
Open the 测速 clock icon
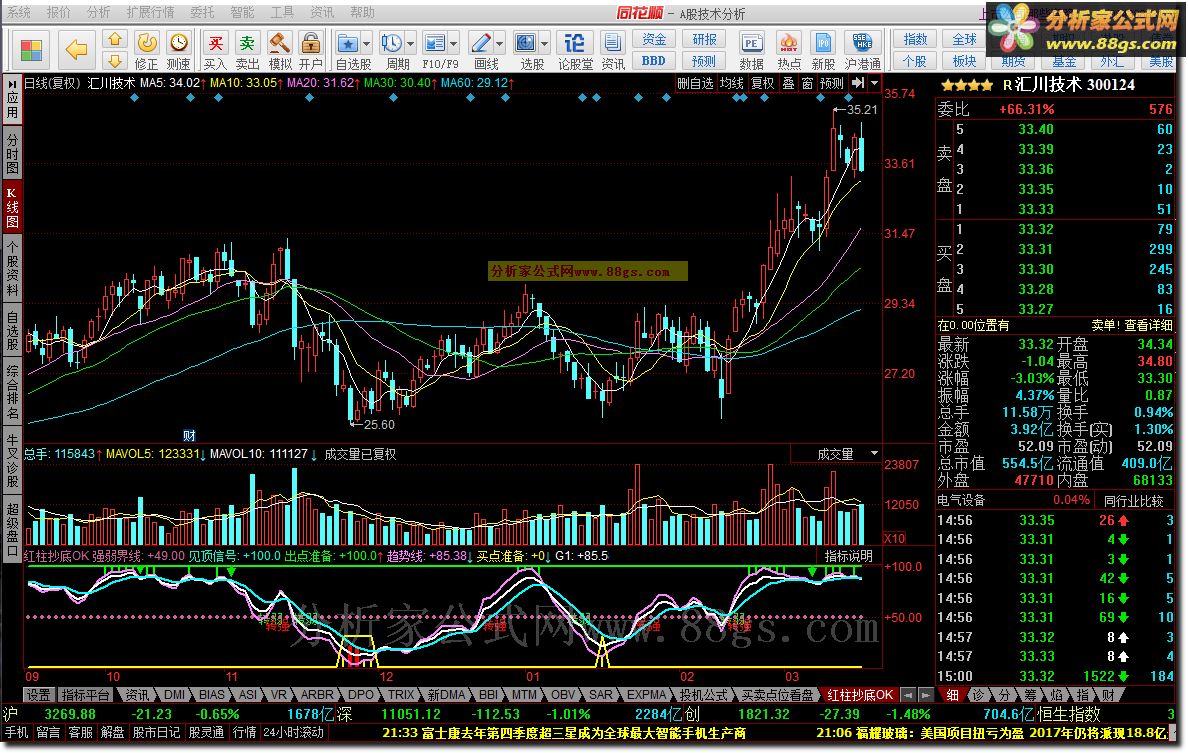coord(179,43)
